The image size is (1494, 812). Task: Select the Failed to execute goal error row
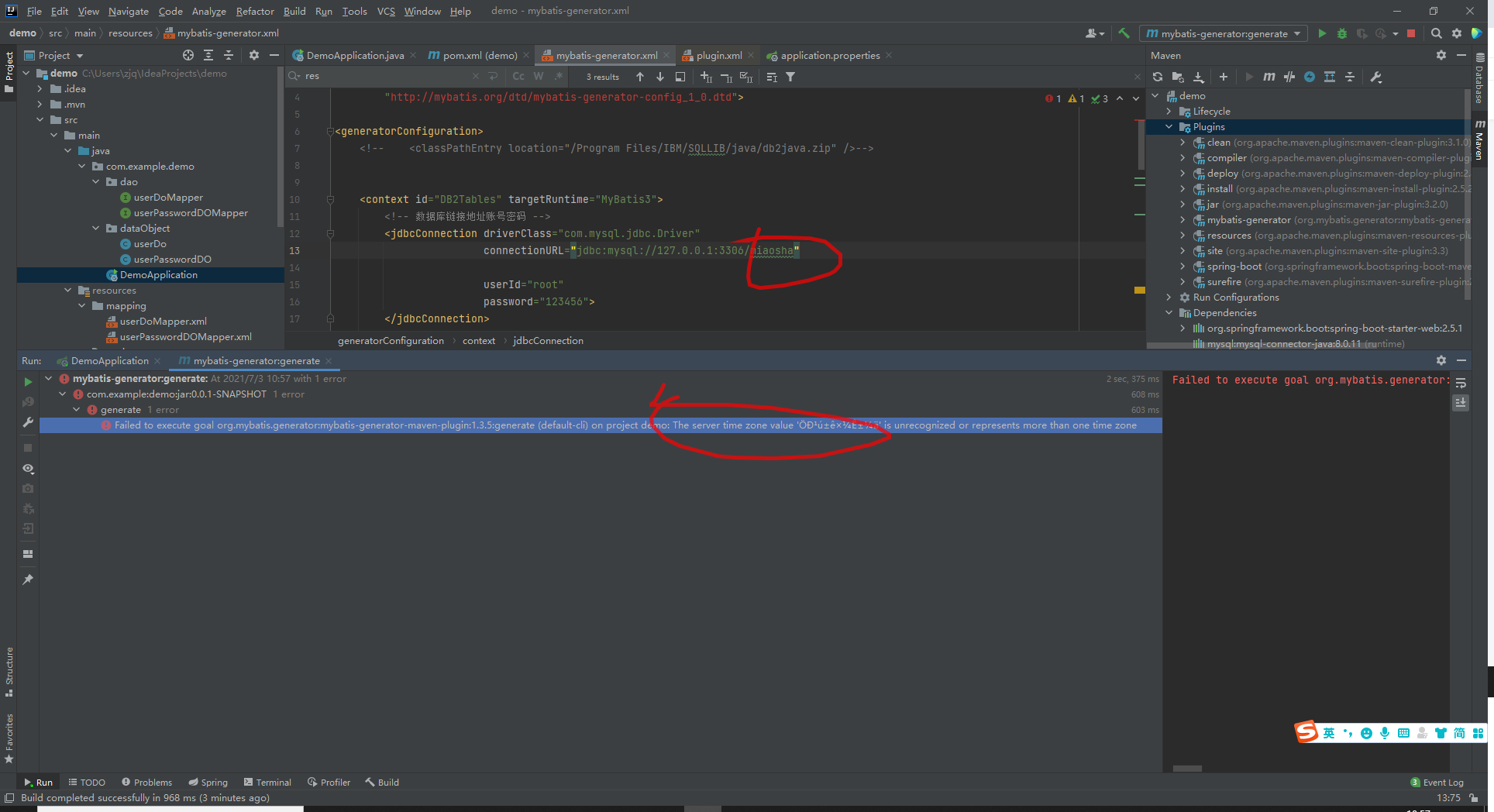(601, 425)
